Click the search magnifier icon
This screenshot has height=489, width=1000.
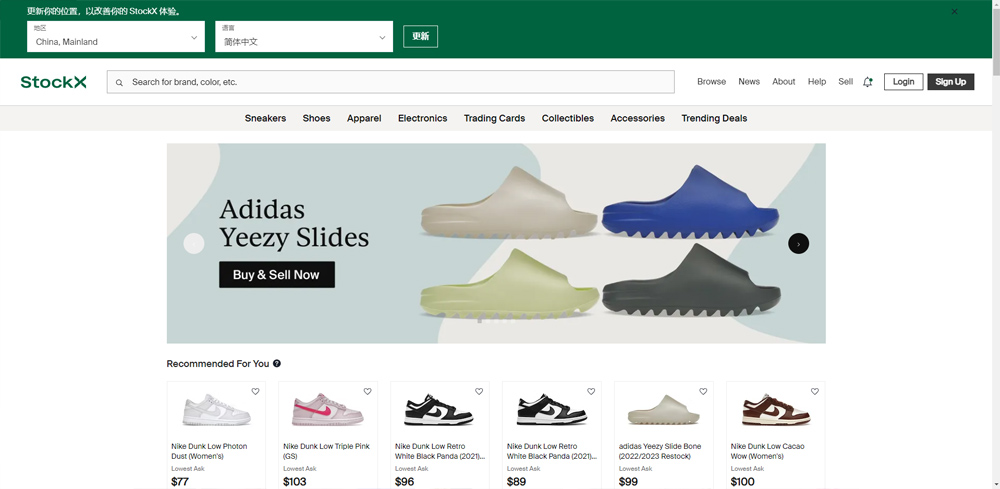click(x=120, y=82)
